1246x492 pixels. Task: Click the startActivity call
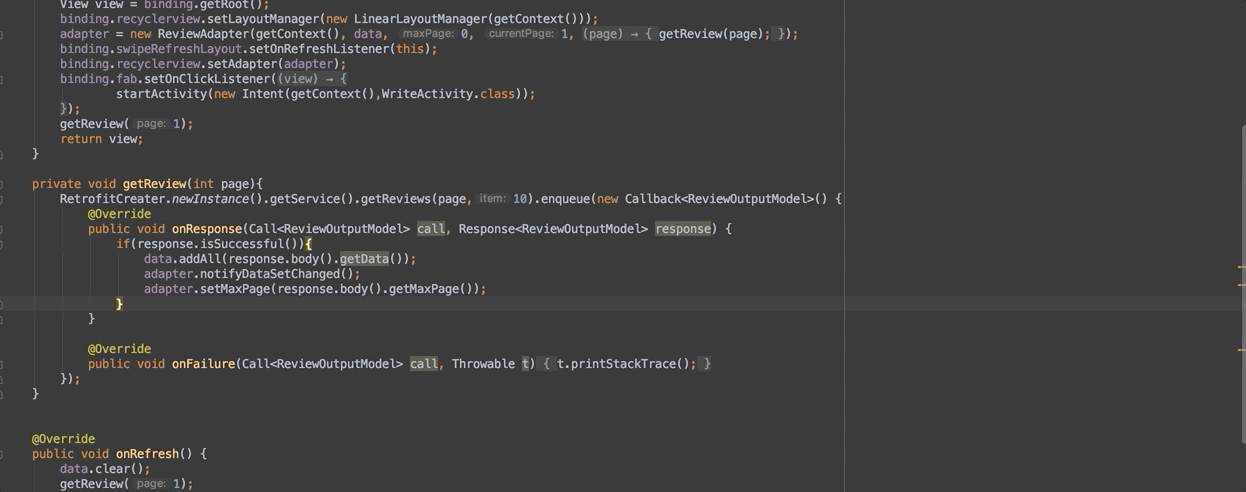[x=161, y=94]
